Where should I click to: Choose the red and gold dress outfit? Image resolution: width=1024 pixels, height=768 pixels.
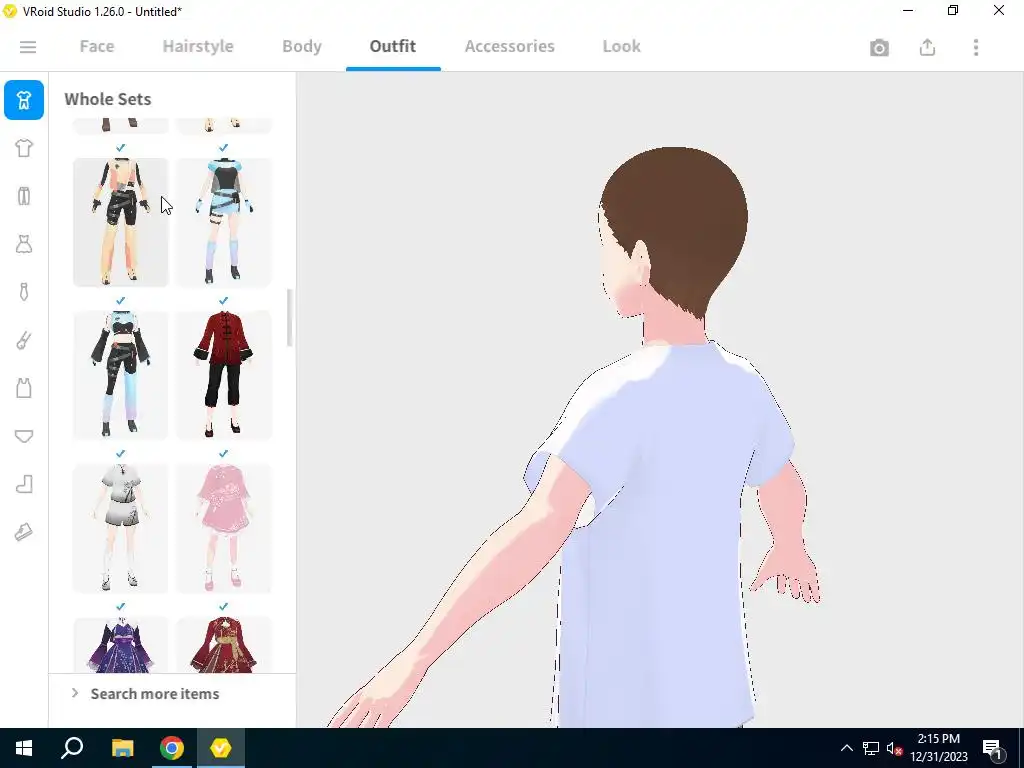(223, 645)
